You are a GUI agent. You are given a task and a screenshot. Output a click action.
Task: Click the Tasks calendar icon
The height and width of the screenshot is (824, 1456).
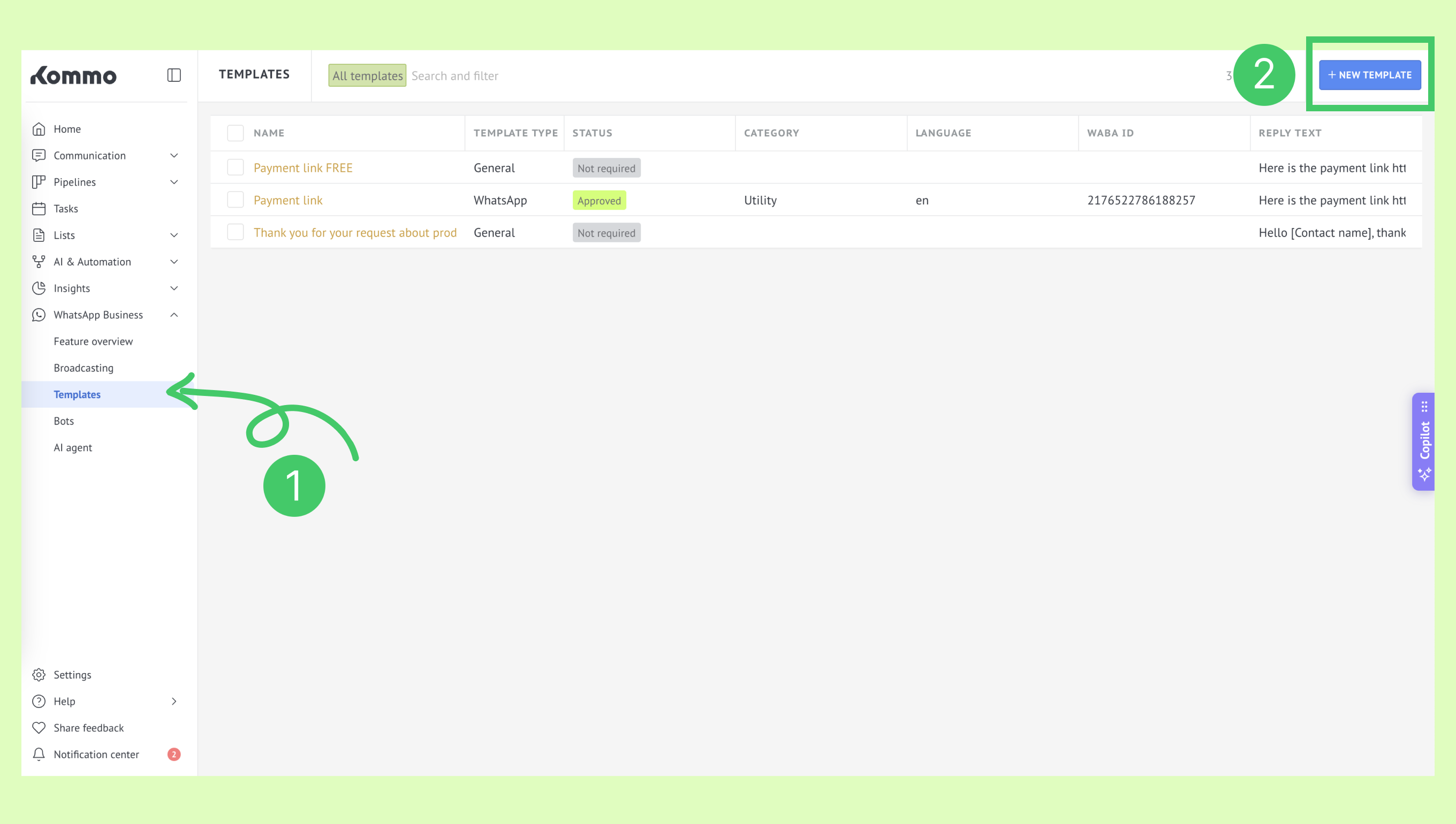[39, 209]
